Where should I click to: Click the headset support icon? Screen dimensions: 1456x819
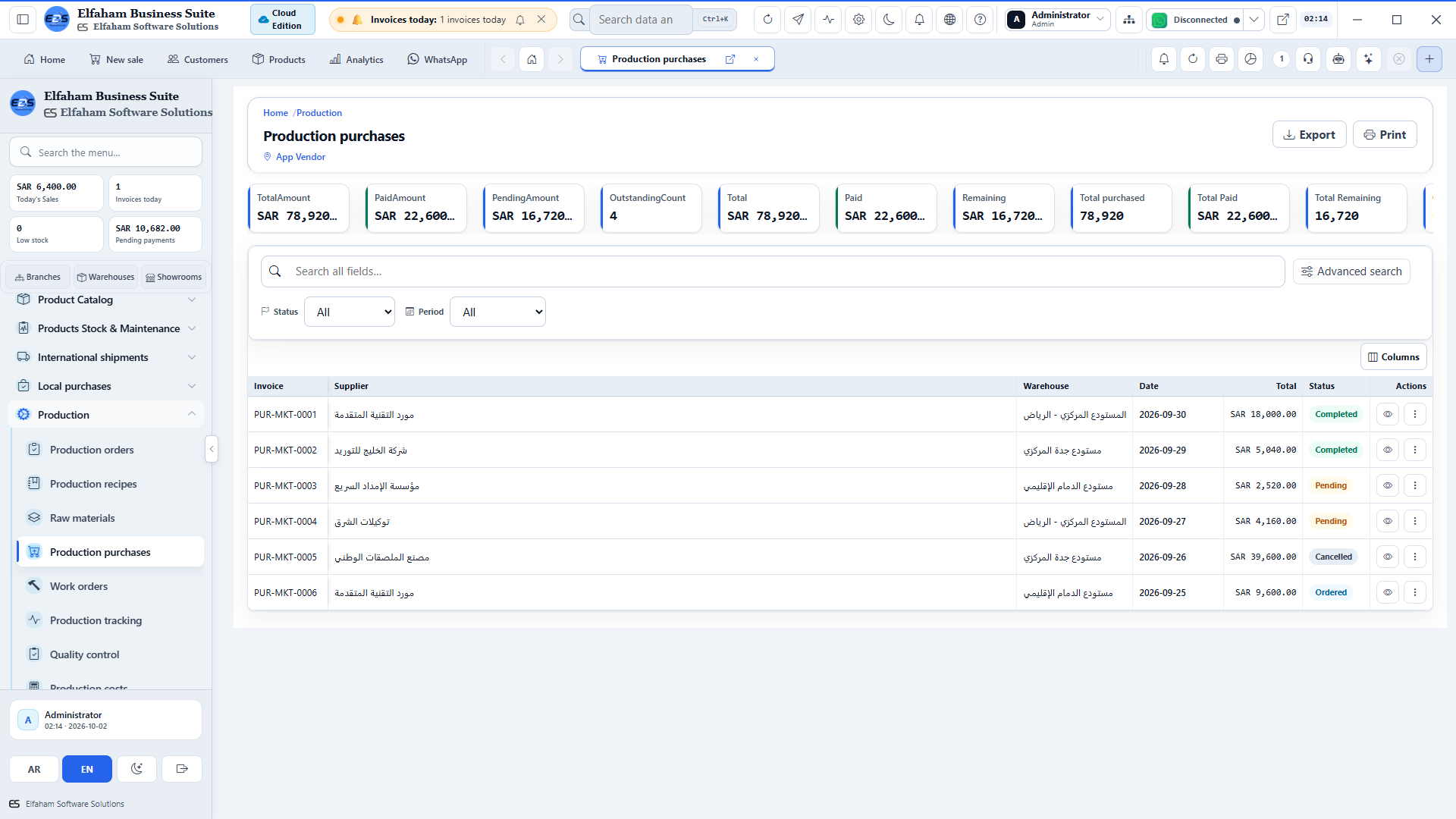click(1309, 59)
